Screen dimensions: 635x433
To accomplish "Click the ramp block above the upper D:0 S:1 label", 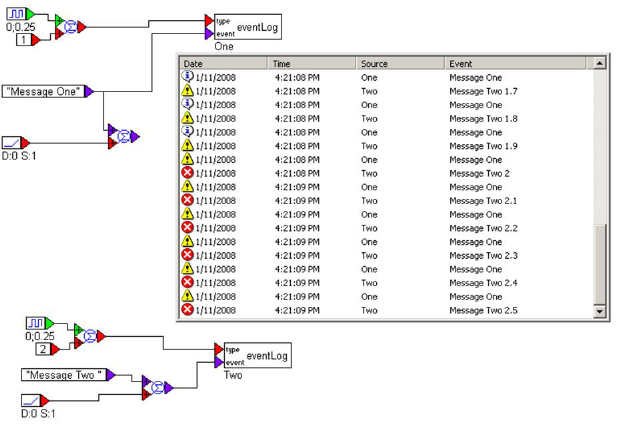I will [x=12, y=143].
